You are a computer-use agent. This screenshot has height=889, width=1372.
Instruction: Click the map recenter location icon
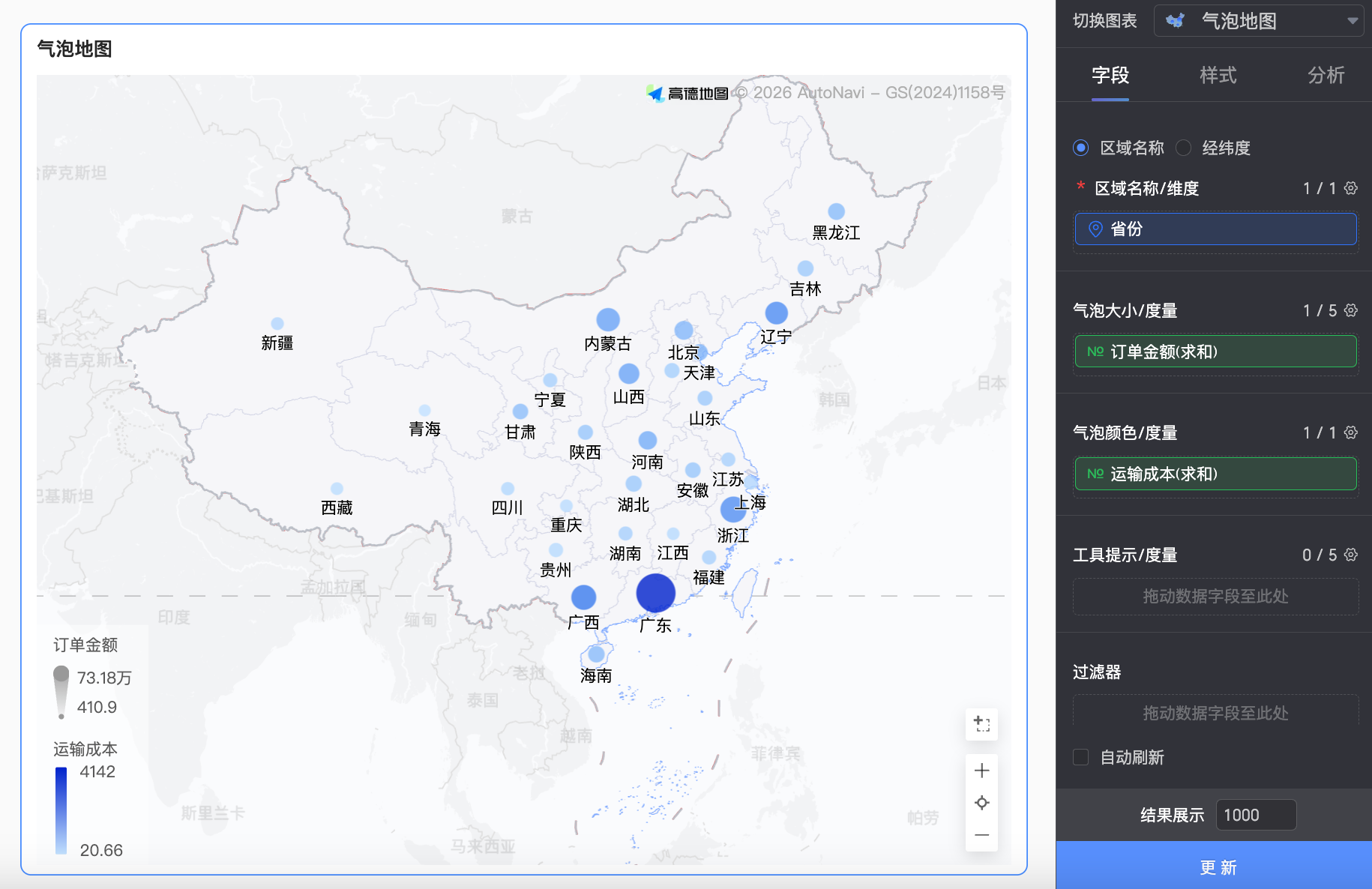click(981, 803)
